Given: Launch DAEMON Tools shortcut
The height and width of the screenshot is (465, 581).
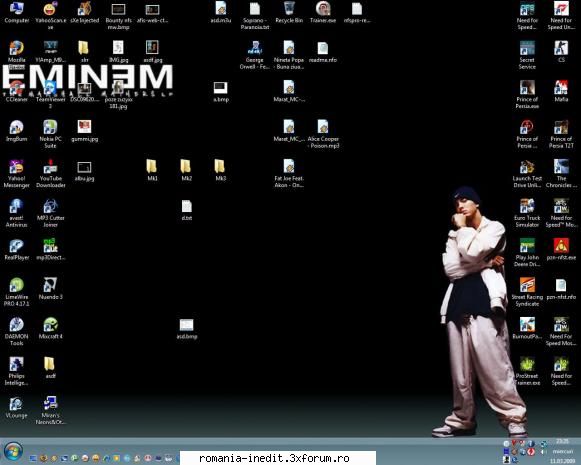Looking at the screenshot, I should (x=16, y=332).
